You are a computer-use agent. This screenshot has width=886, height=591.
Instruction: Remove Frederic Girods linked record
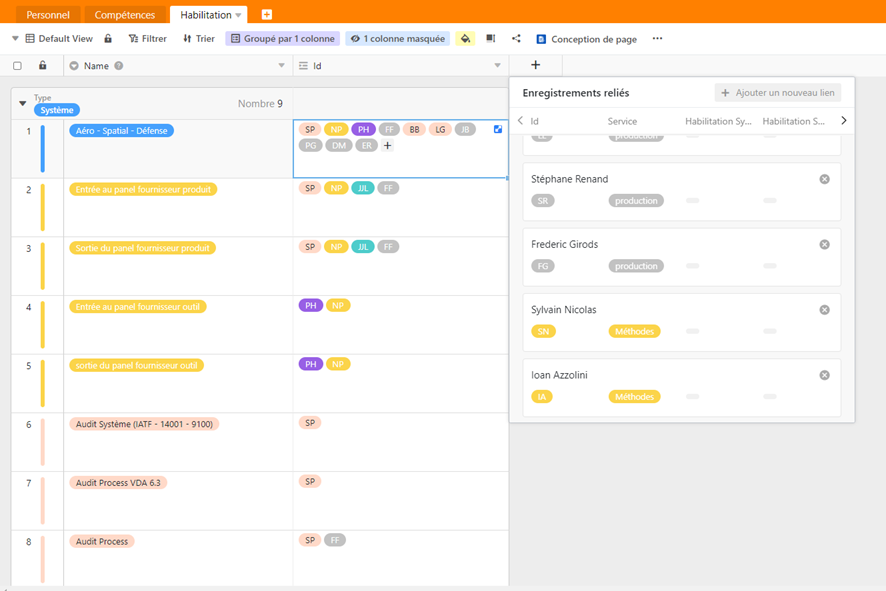pyautogui.click(x=824, y=243)
